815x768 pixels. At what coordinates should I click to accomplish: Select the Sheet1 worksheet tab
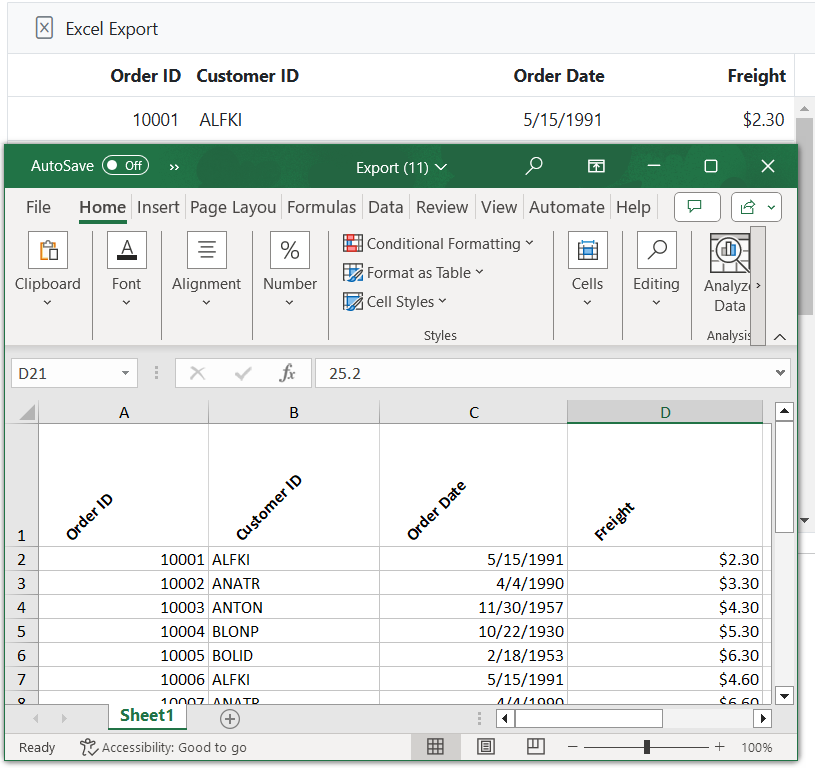[x=147, y=716]
